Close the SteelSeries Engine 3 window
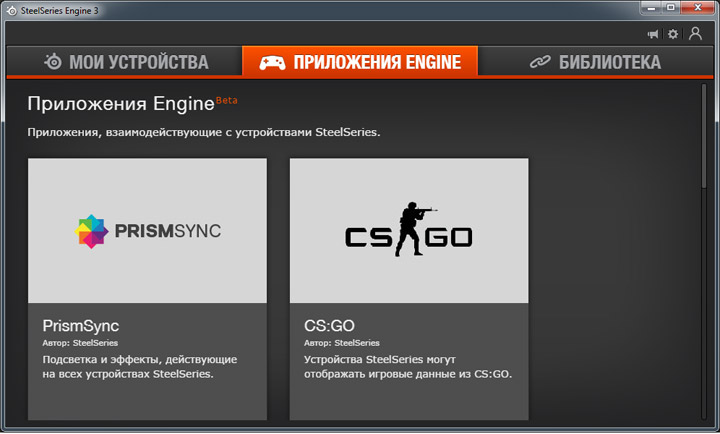 [x=698, y=7]
